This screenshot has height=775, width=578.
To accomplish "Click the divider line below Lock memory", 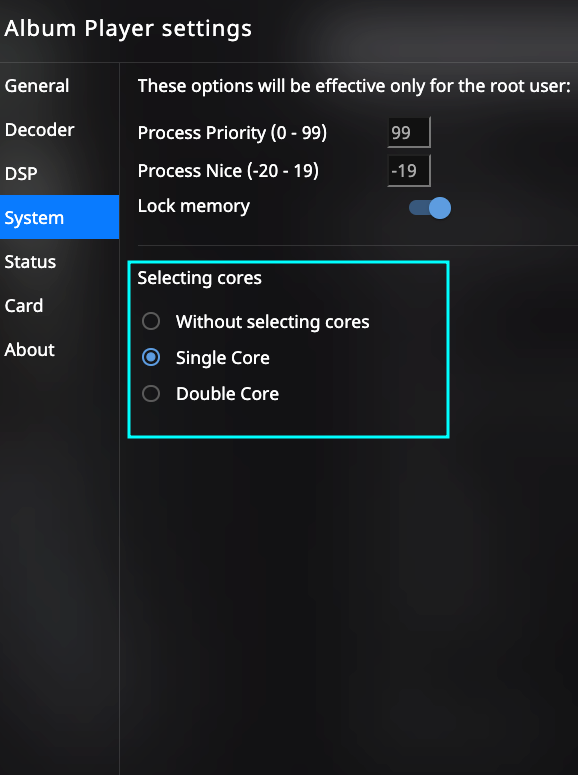I will pyautogui.click(x=357, y=245).
